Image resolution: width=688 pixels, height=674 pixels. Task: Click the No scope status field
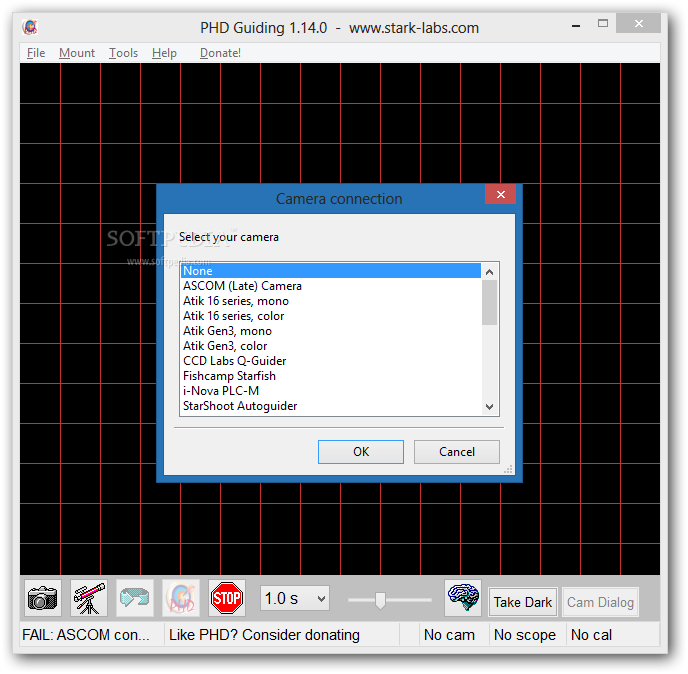tap(525, 635)
